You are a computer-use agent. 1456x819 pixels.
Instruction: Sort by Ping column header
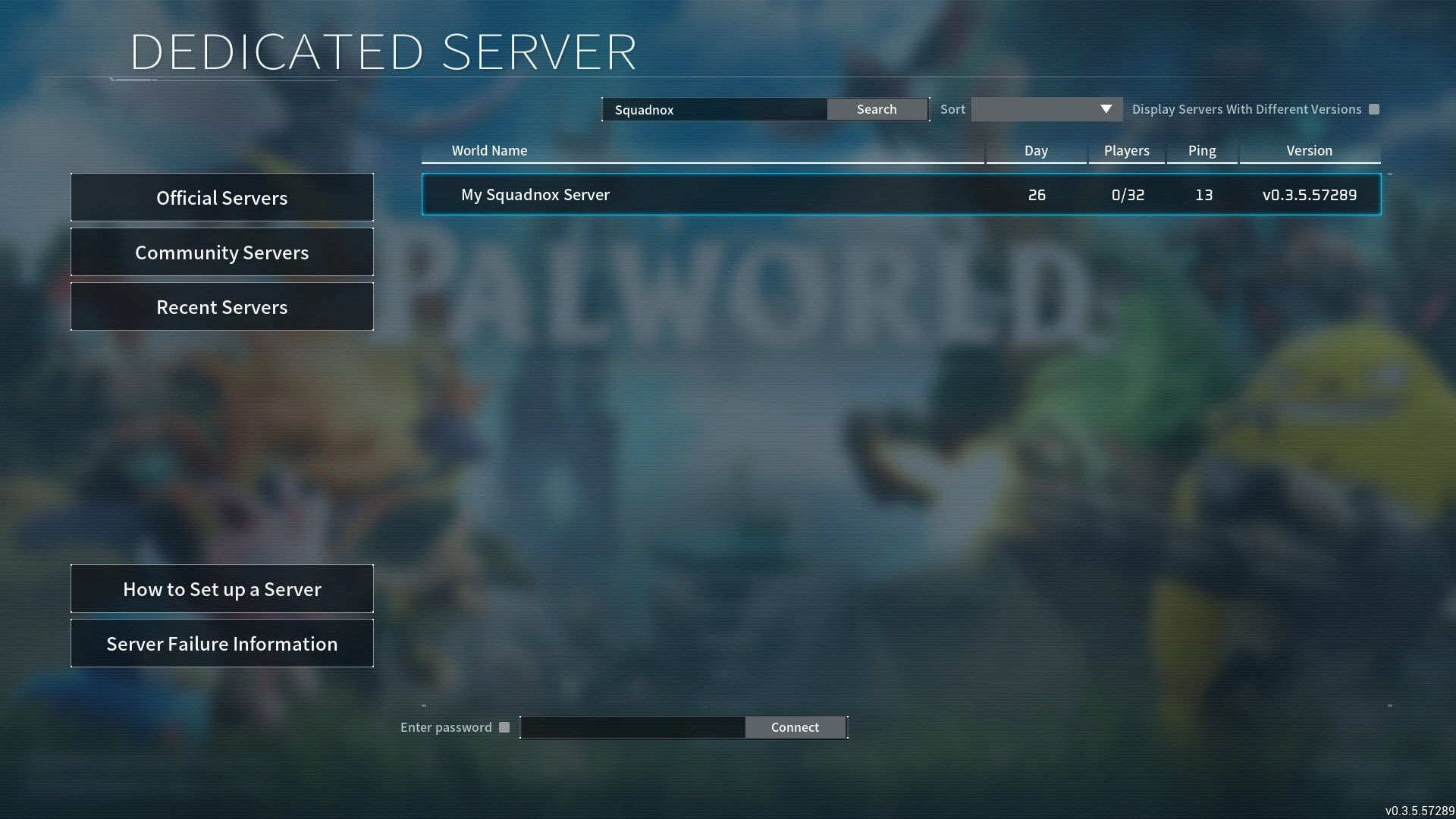click(x=1201, y=150)
